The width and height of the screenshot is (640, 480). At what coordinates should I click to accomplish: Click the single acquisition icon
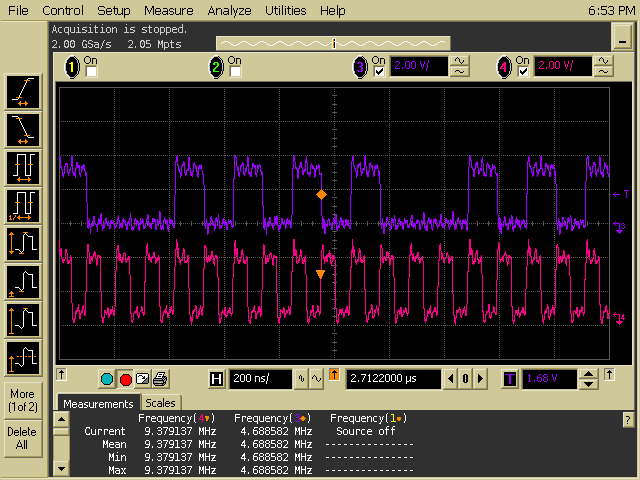click(142, 379)
